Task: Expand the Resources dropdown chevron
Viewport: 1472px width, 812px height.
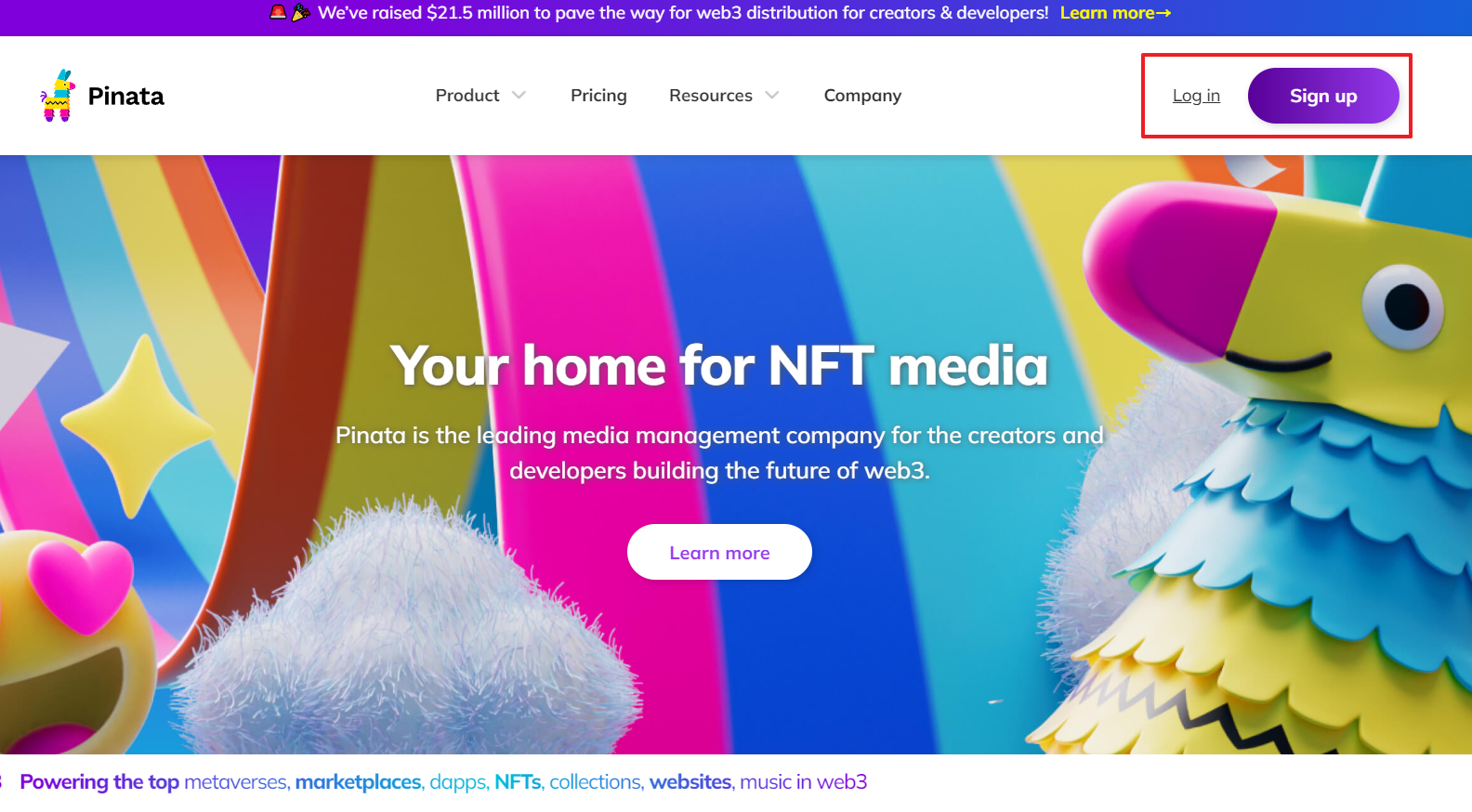Action: pos(772,95)
